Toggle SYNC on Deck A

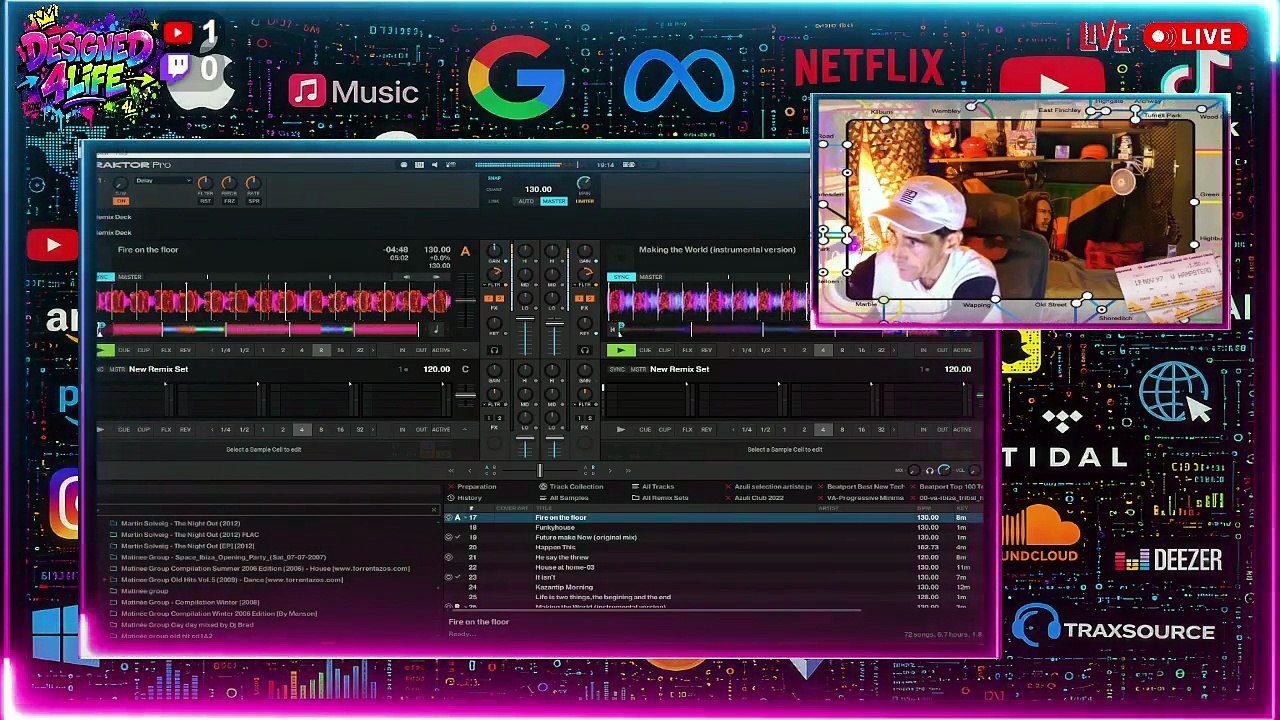tap(105, 277)
